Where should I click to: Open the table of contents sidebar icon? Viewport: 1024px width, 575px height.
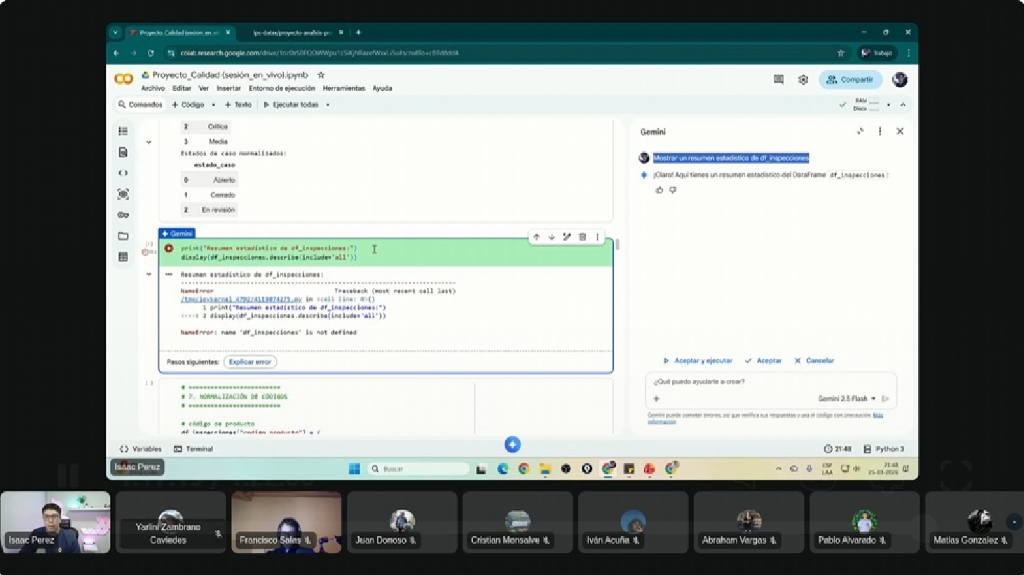tap(123, 131)
